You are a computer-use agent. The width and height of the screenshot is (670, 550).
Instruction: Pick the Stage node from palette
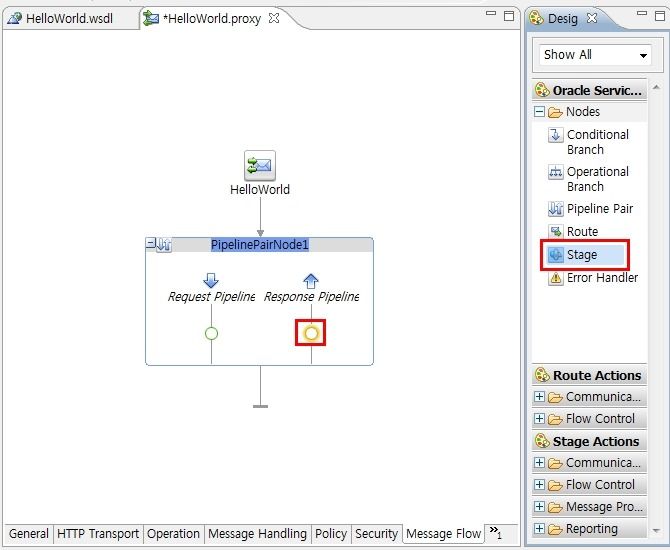(585, 255)
